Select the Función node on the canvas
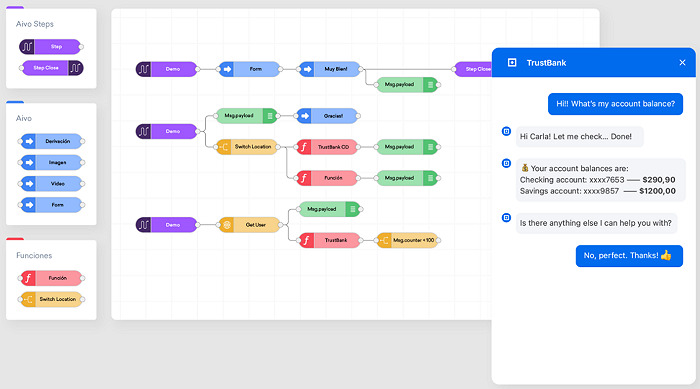 pyautogui.click(x=327, y=178)
